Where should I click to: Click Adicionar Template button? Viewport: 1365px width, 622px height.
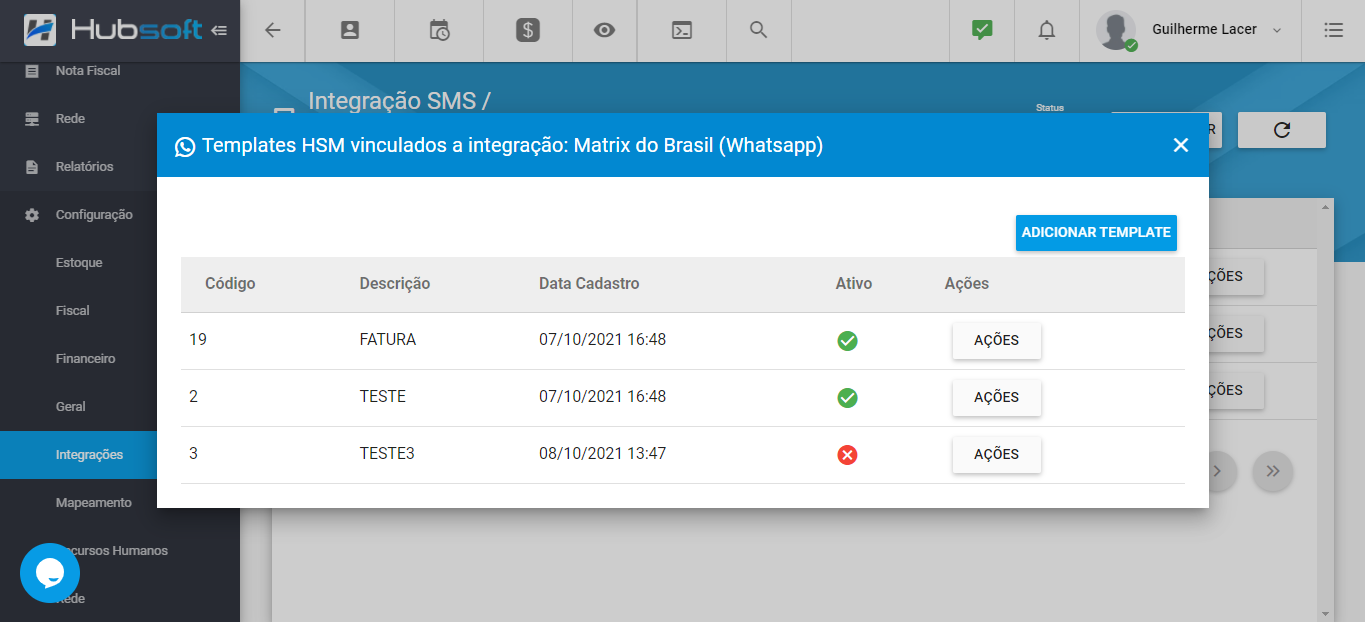pyautogui.click(x=1096, y=232)
